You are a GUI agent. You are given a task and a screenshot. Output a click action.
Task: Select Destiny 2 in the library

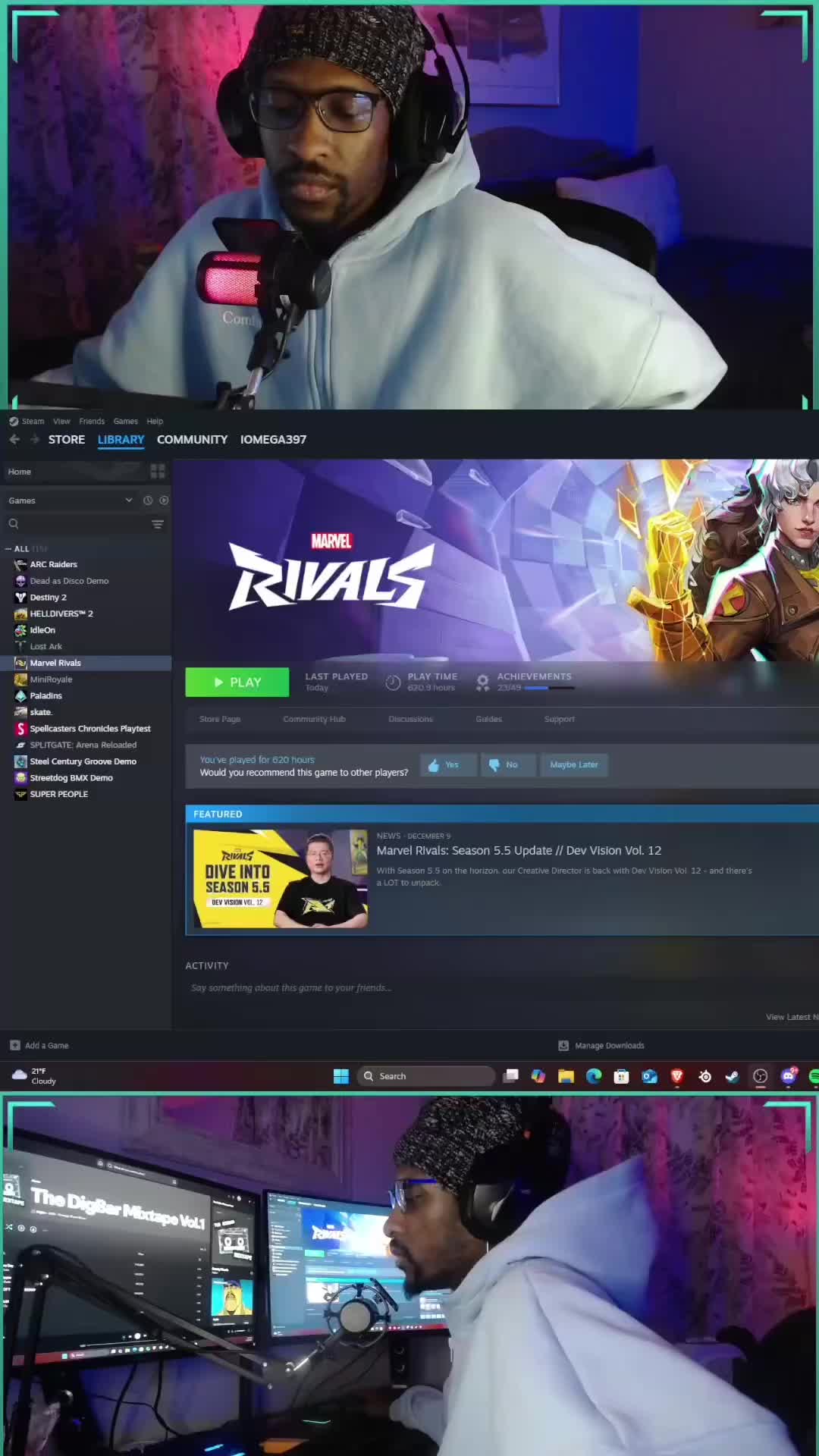48,598
